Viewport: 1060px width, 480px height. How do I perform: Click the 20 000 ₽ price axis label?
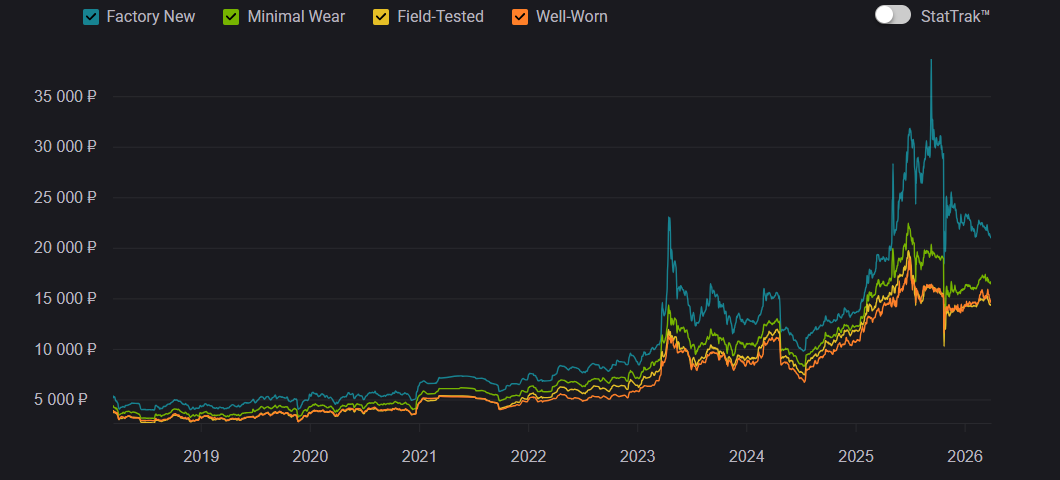[64, 248]
